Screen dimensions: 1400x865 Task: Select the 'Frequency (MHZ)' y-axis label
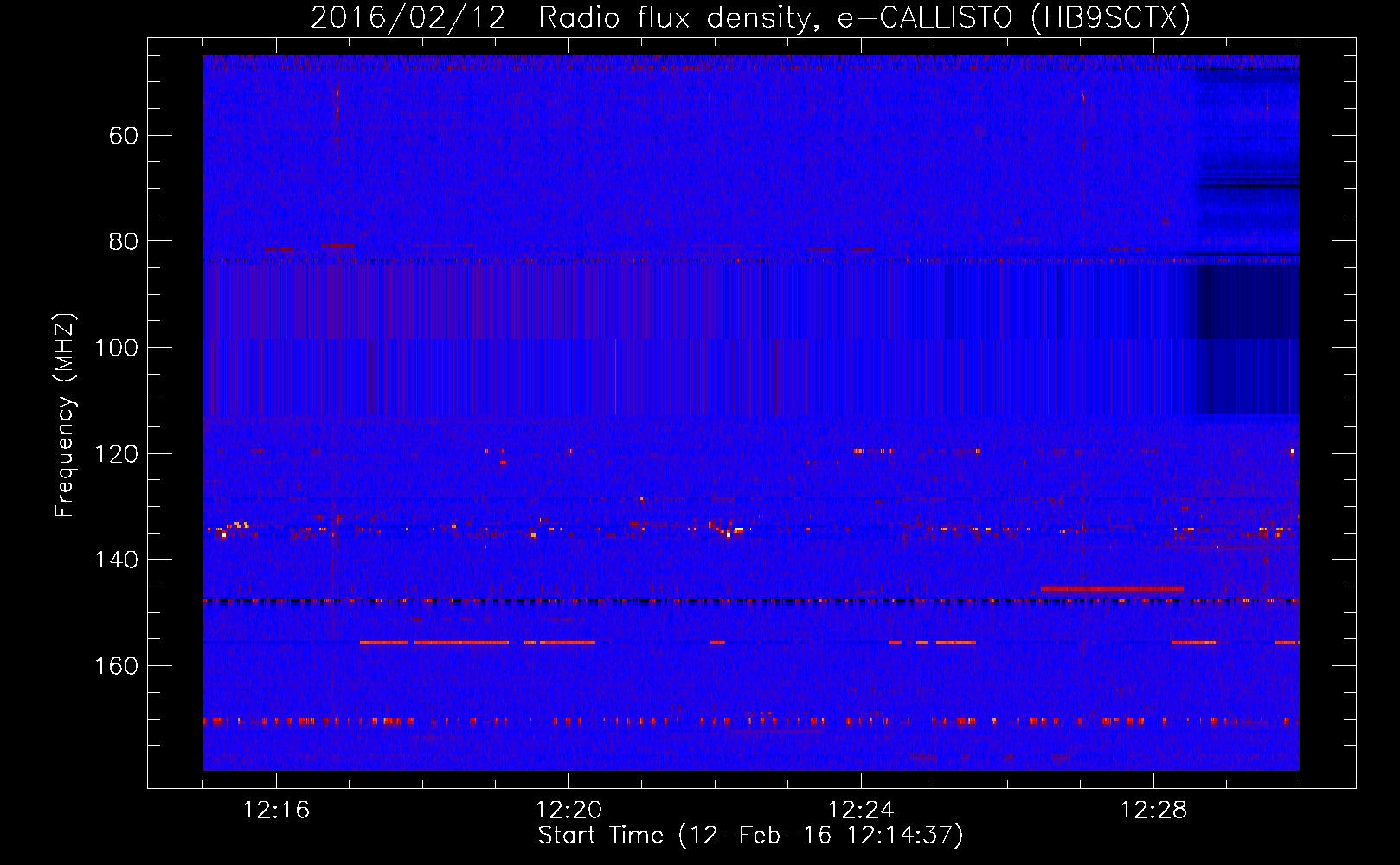65,415
